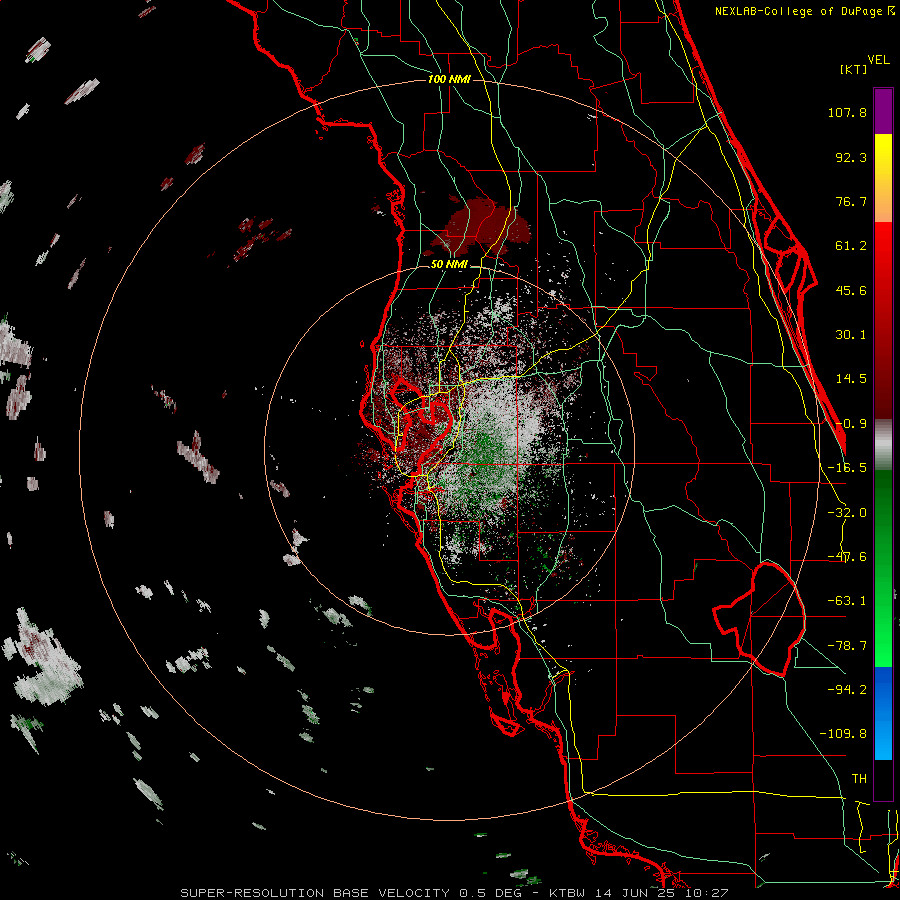Pick the purple segment of the color bar
This screenshot has width=900, height=900.
click(x=883, y=112)
